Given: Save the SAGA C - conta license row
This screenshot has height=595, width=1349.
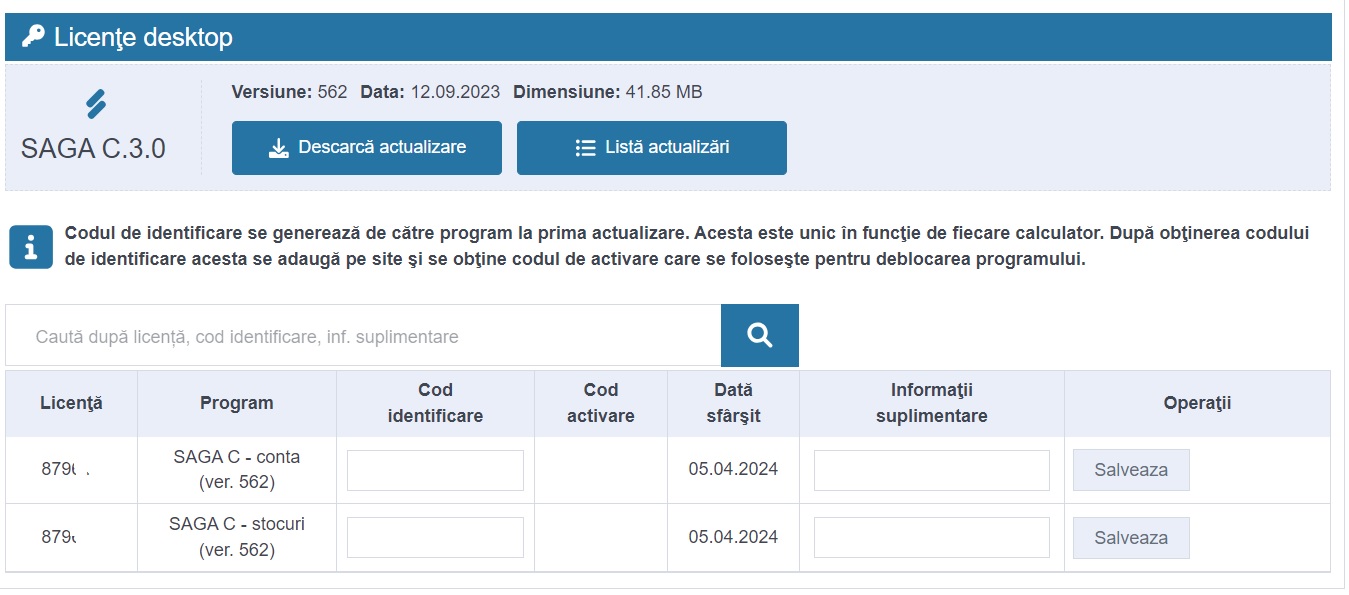Looking at the screenshot, I should coord(1131,470).
